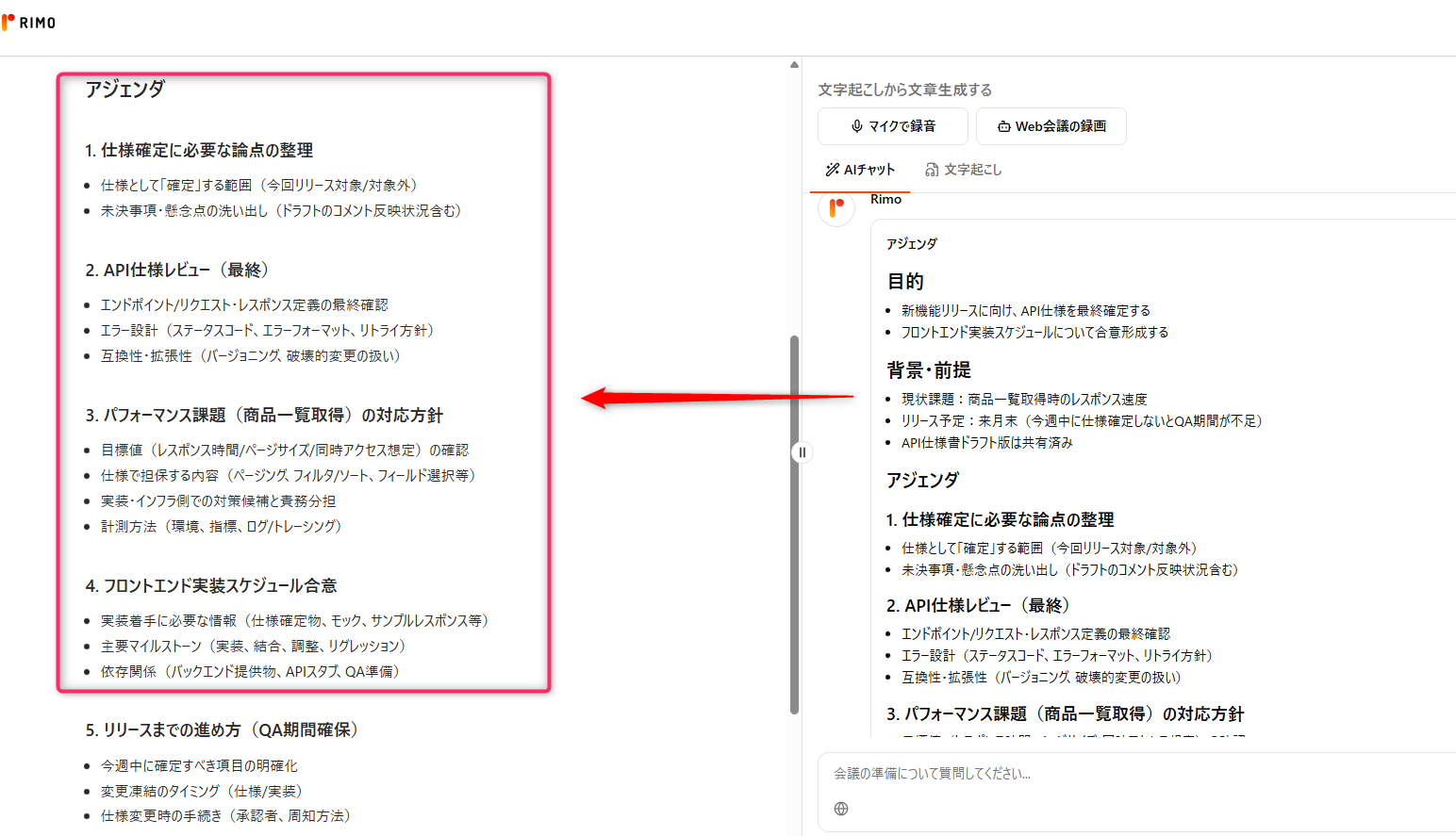Click the headphones icon next to 文字起こし
The width and height of the screenshot is (1456, 836).
tap(931, 170)
